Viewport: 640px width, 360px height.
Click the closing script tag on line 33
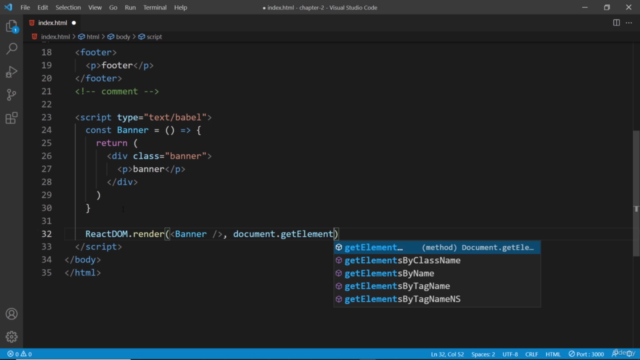click(98, 247)
